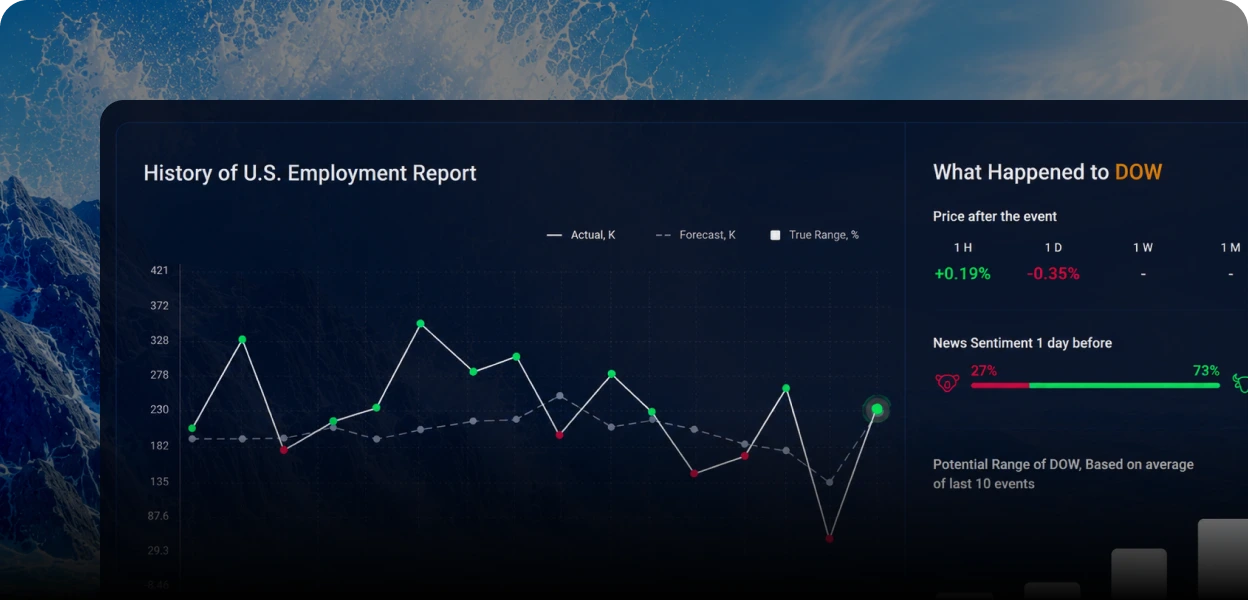
Task: Select the 1 D price period
Action: coord(1053,247)
